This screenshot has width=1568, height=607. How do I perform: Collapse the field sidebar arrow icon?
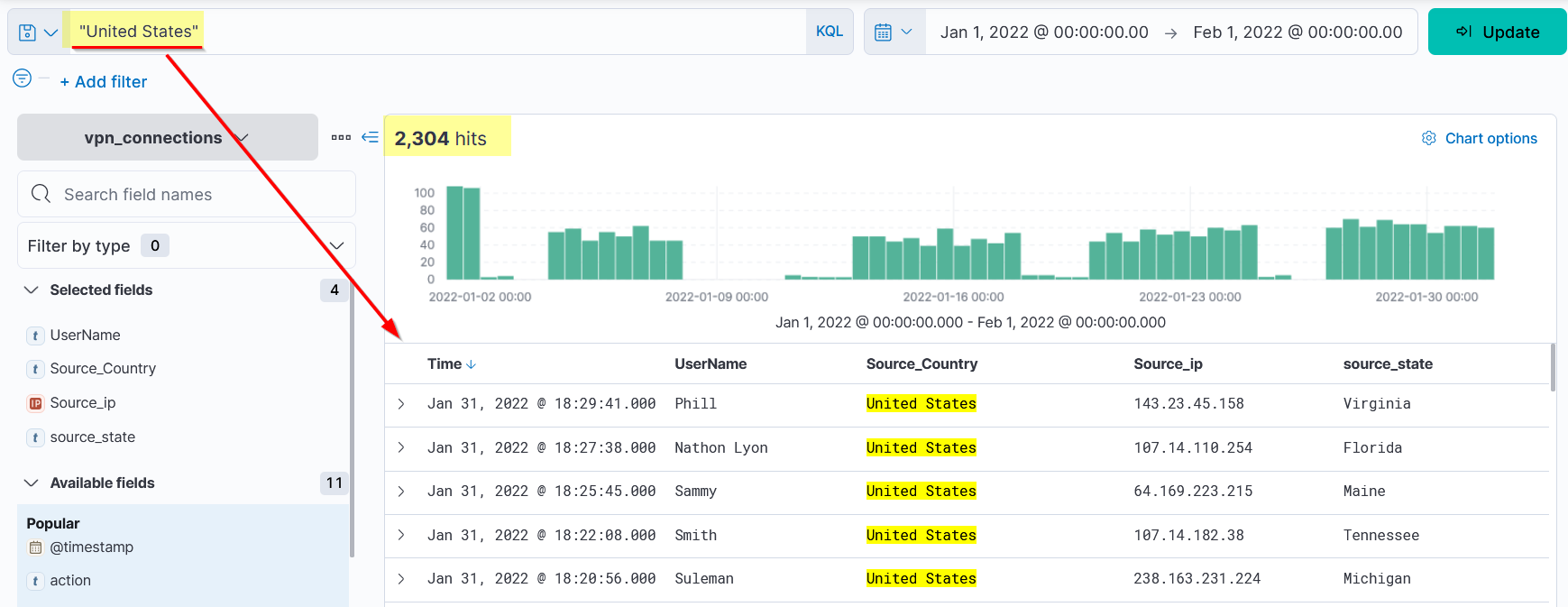[x=370, y=137]
